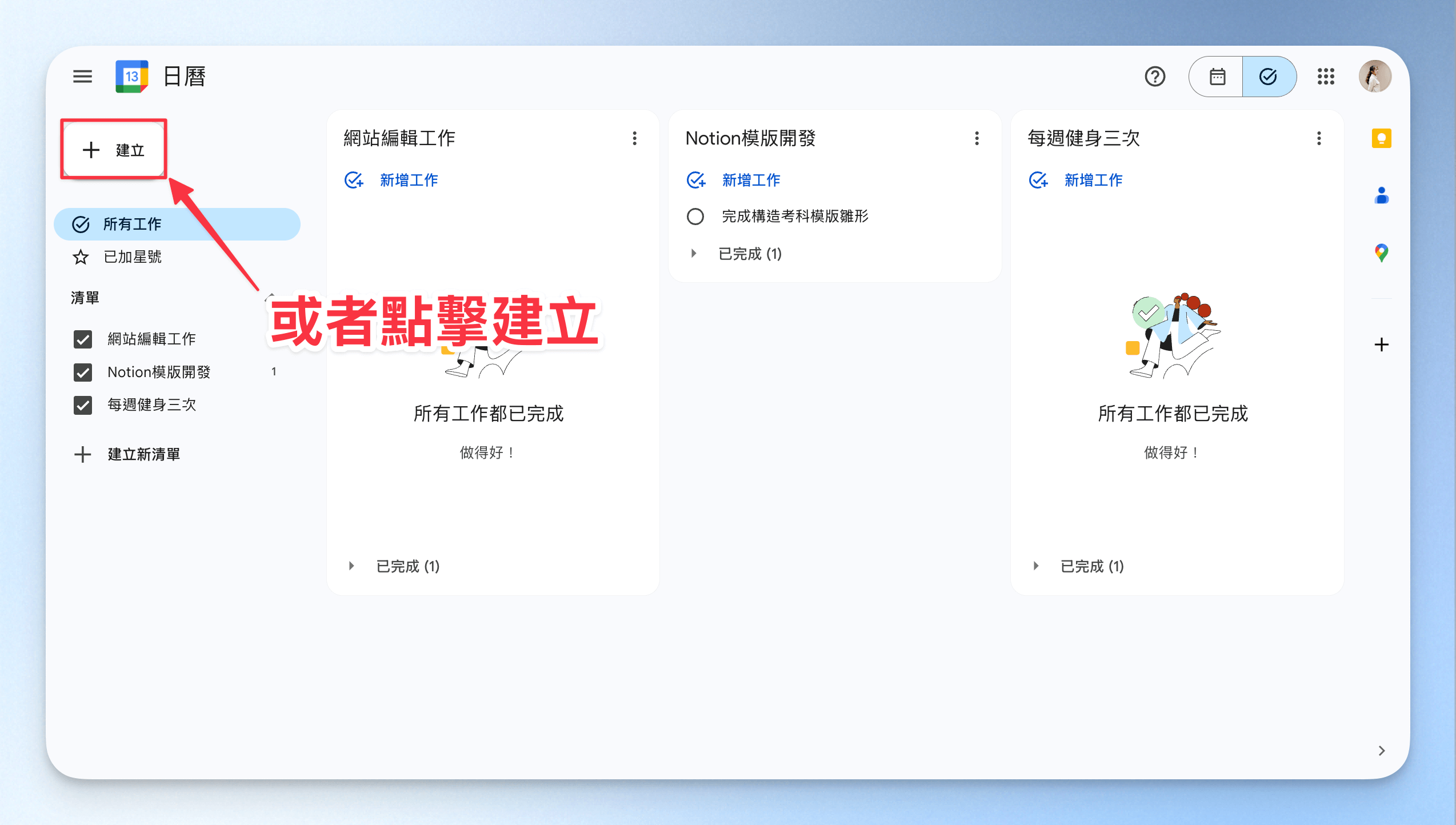Select 所有工作 in the sidebar

click(133, 224)
